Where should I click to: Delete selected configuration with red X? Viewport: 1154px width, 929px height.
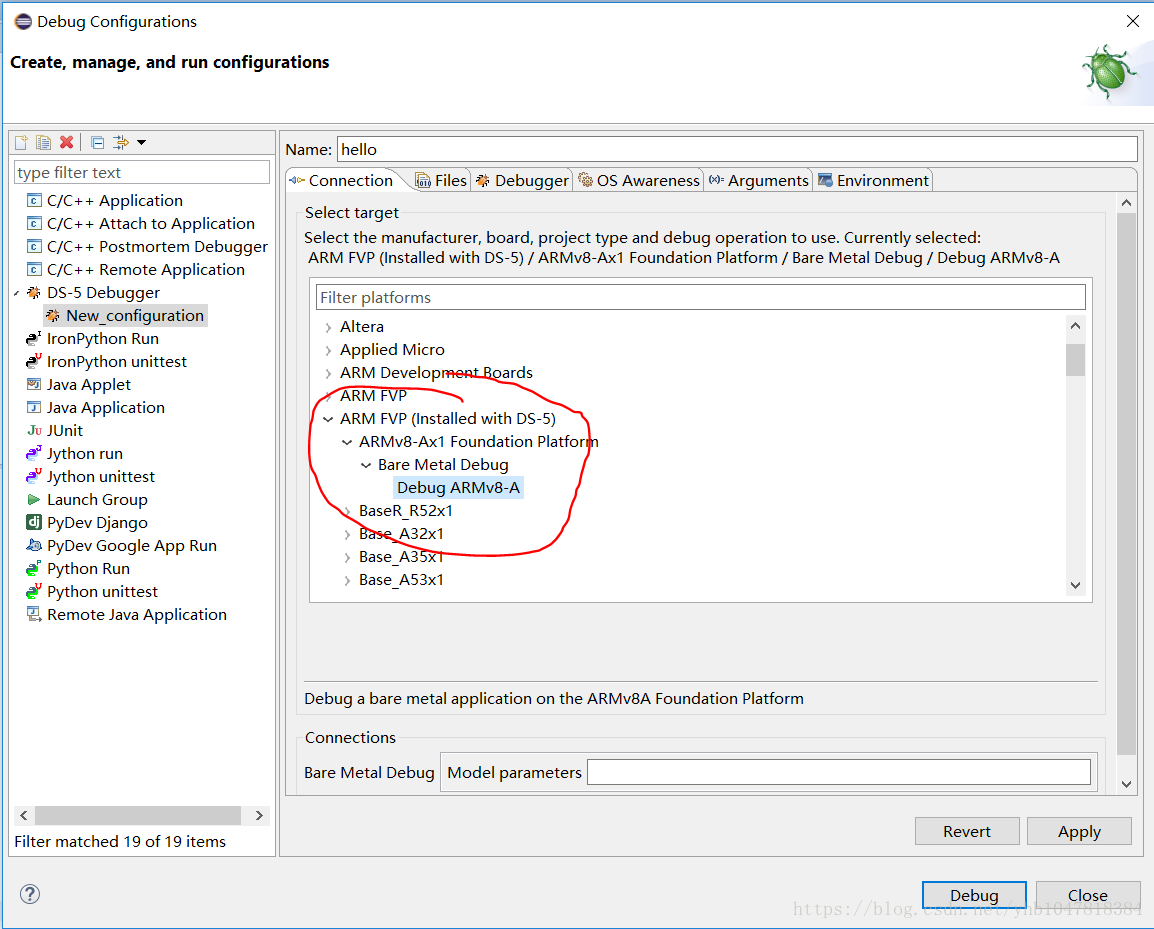tap(67, 142)
